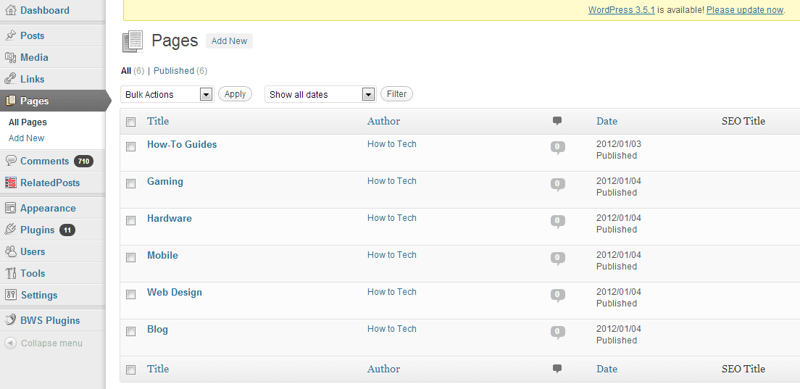Click comment count bubble for How-To Guides
The height and width of the screenshot is (389, 800).
pyautogui.click(x=558, y=148)
